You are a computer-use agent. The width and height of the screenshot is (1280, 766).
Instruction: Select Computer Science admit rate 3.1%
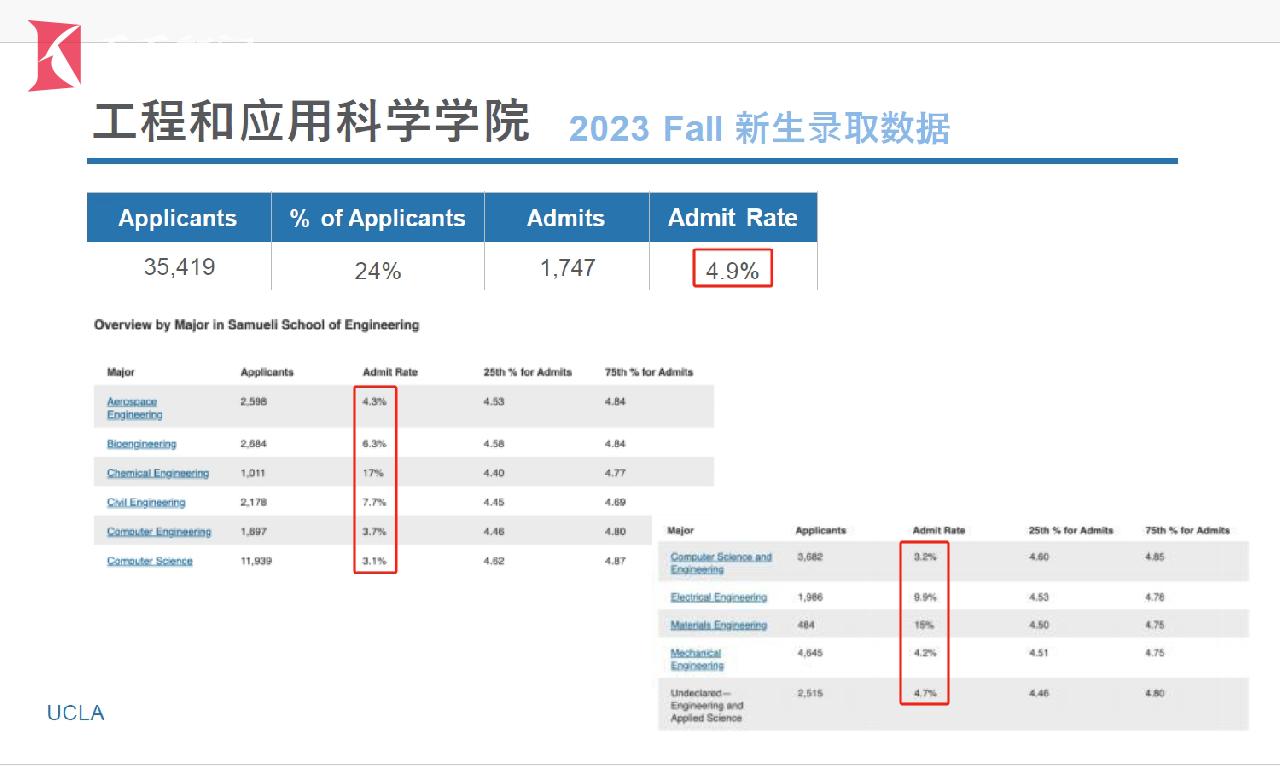[x=375, y=561]
